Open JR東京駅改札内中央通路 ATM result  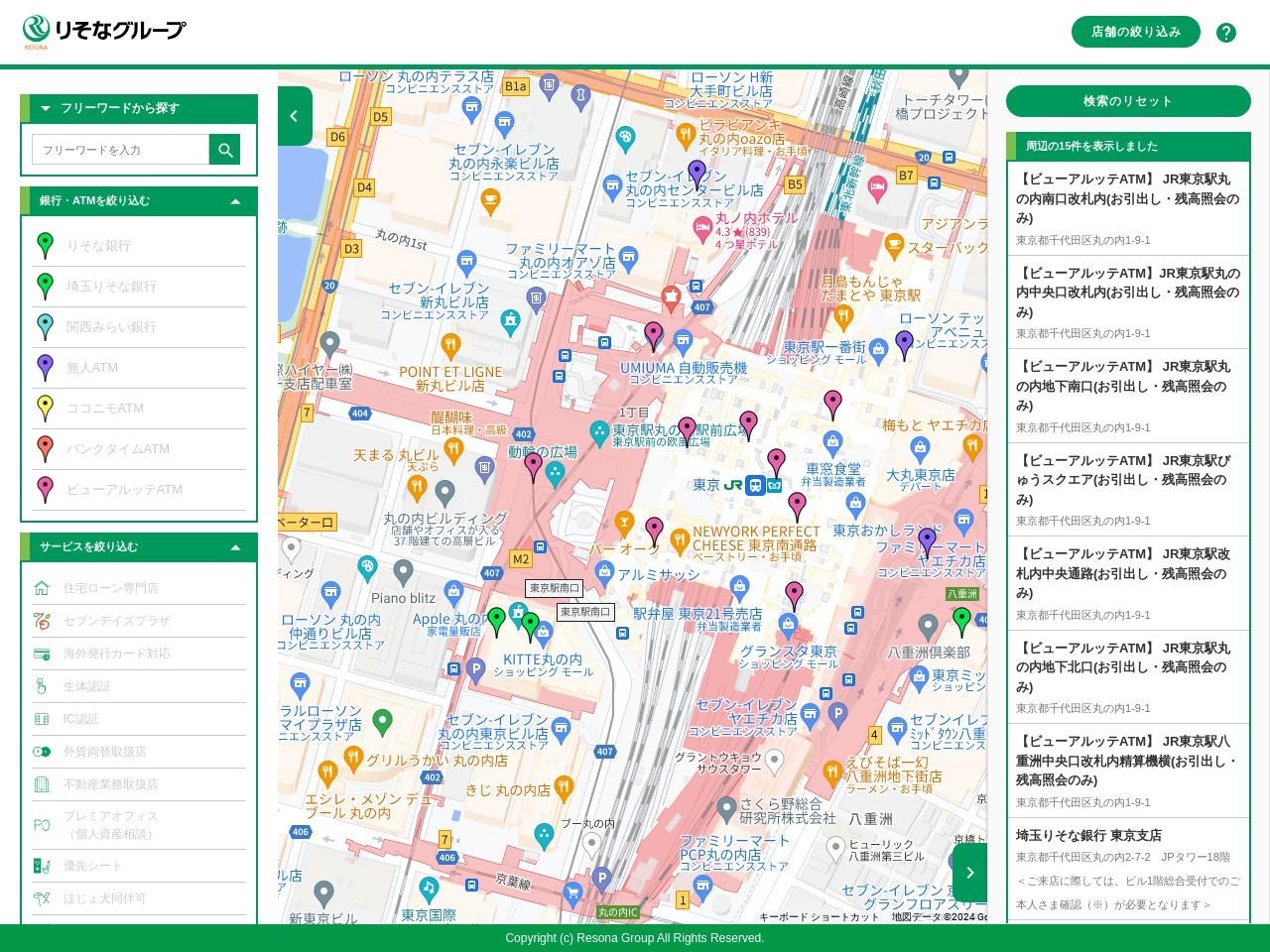pos(1128,584)
